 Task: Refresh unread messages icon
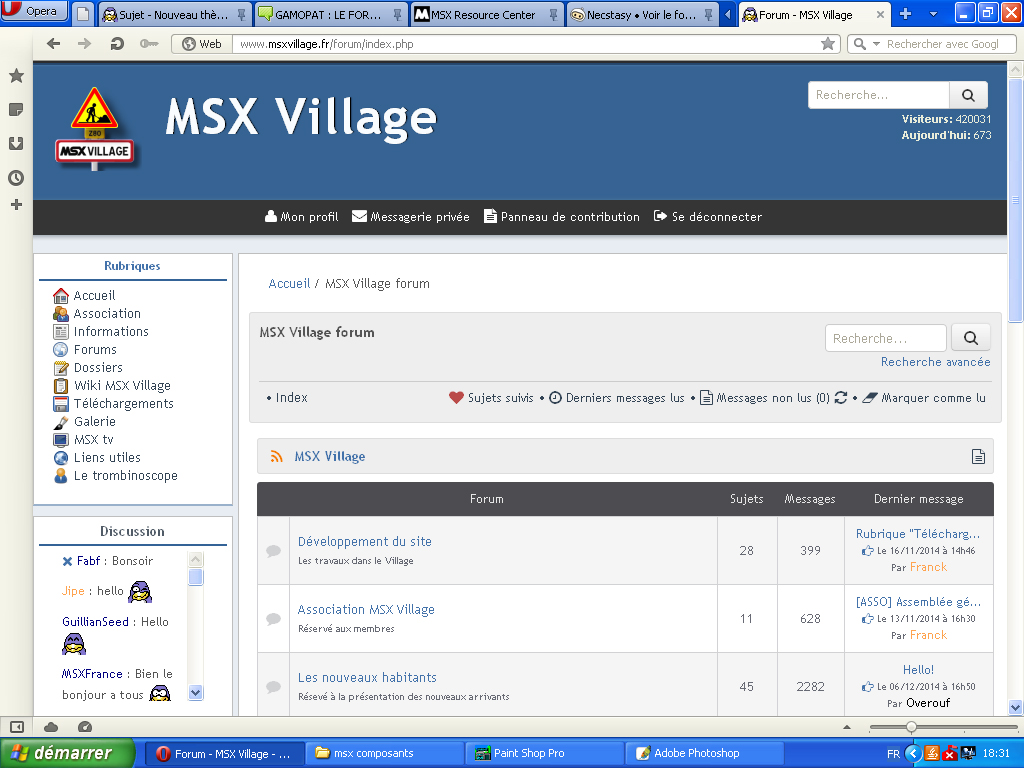[x=840, y=398]
